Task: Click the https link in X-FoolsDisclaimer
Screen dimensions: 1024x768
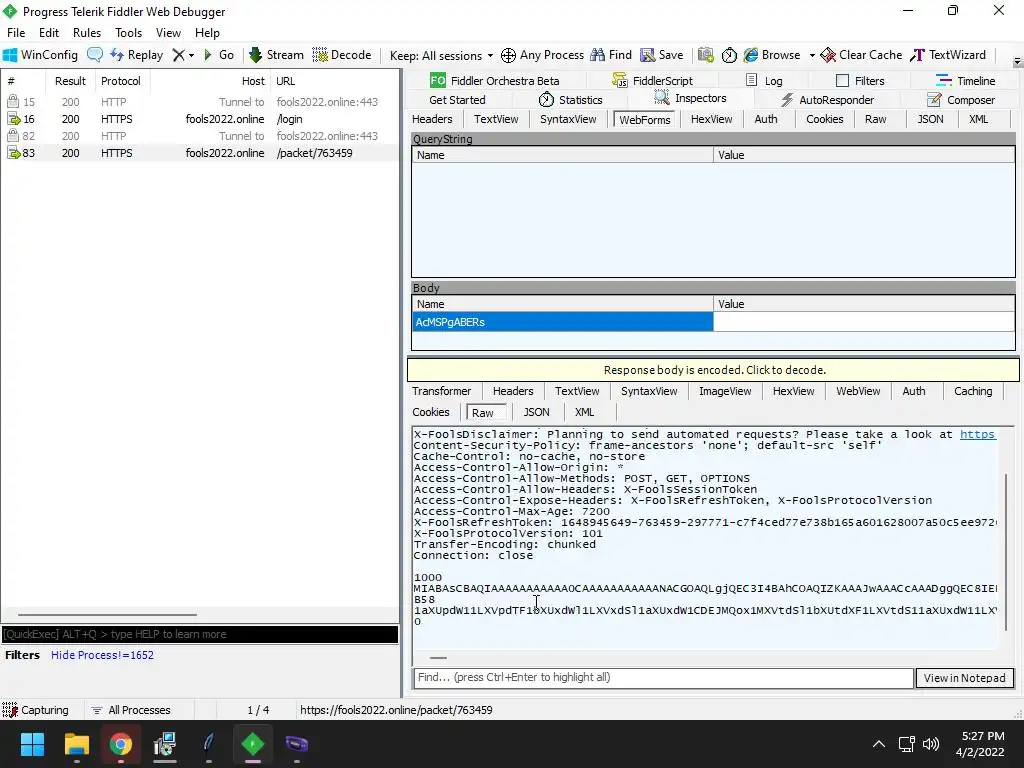Action: point(977,434)
